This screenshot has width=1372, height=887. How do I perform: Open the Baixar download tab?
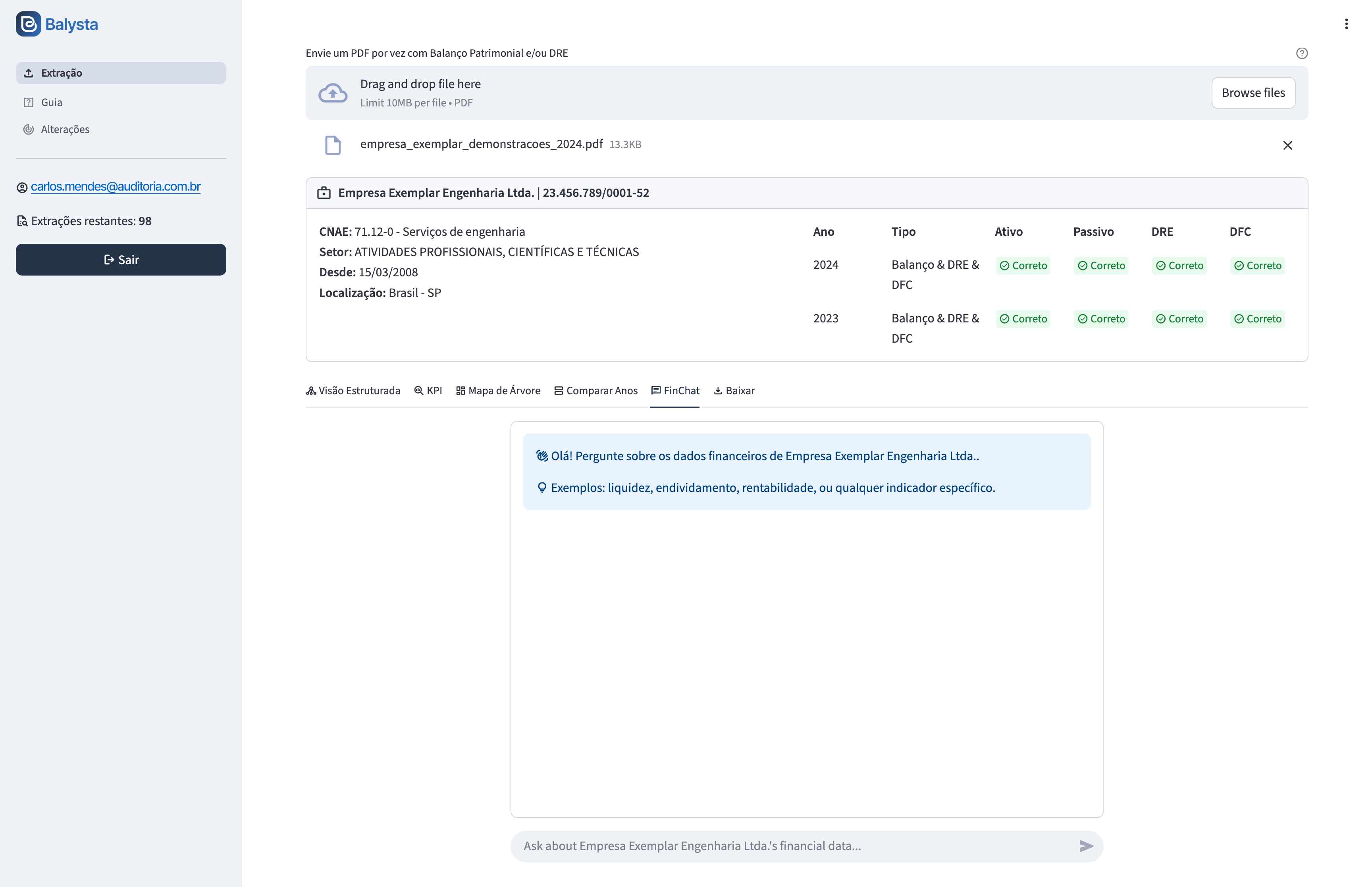pos(734,391)
